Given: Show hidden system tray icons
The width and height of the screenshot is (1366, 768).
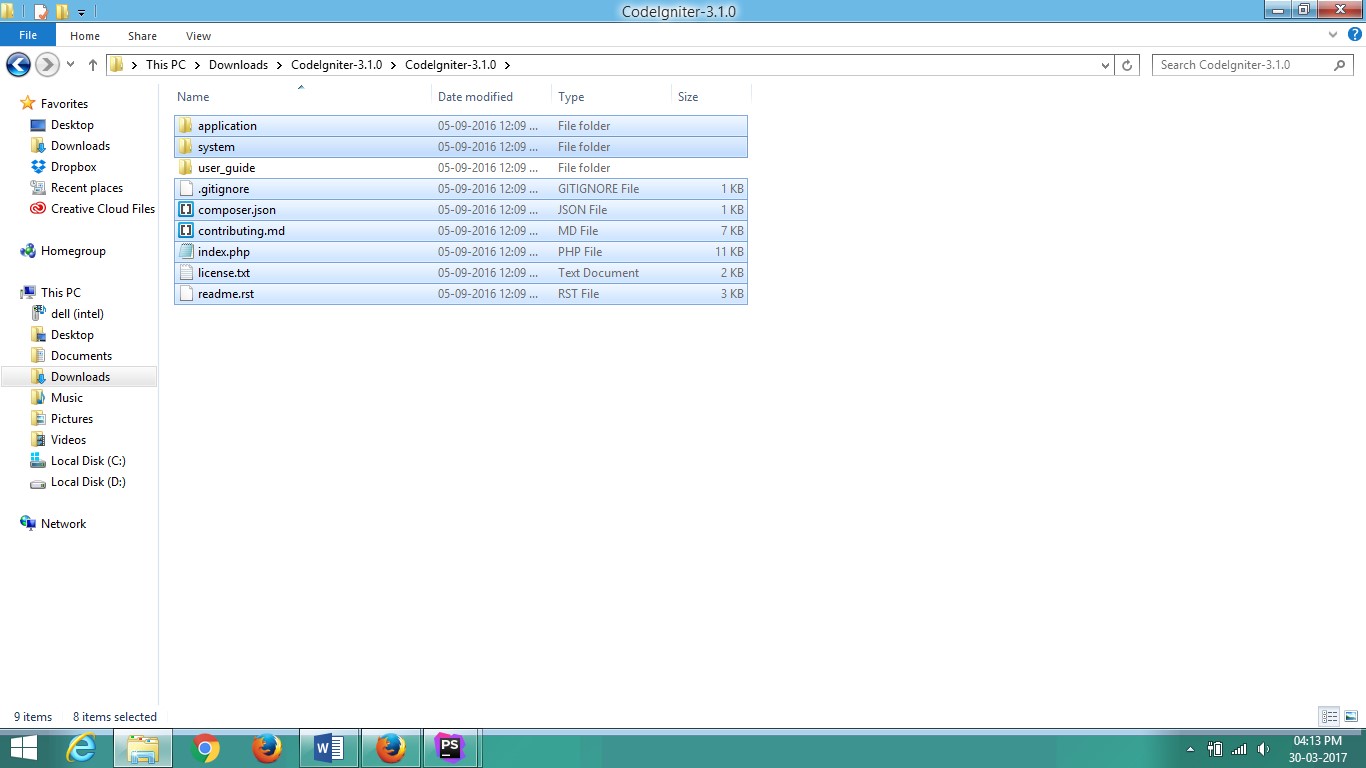Looking at the screenshot, I should (x=1190, y=748).
